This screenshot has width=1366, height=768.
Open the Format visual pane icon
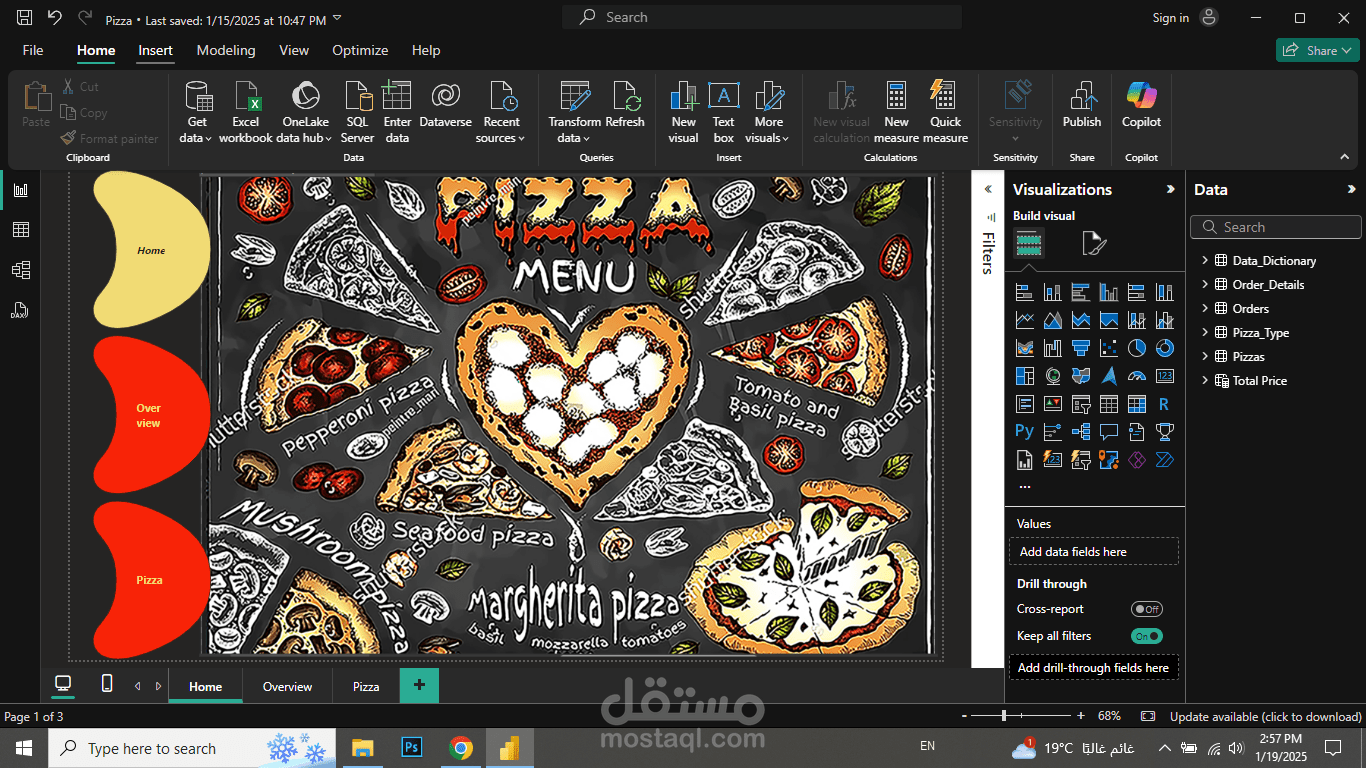[1094, 243]
